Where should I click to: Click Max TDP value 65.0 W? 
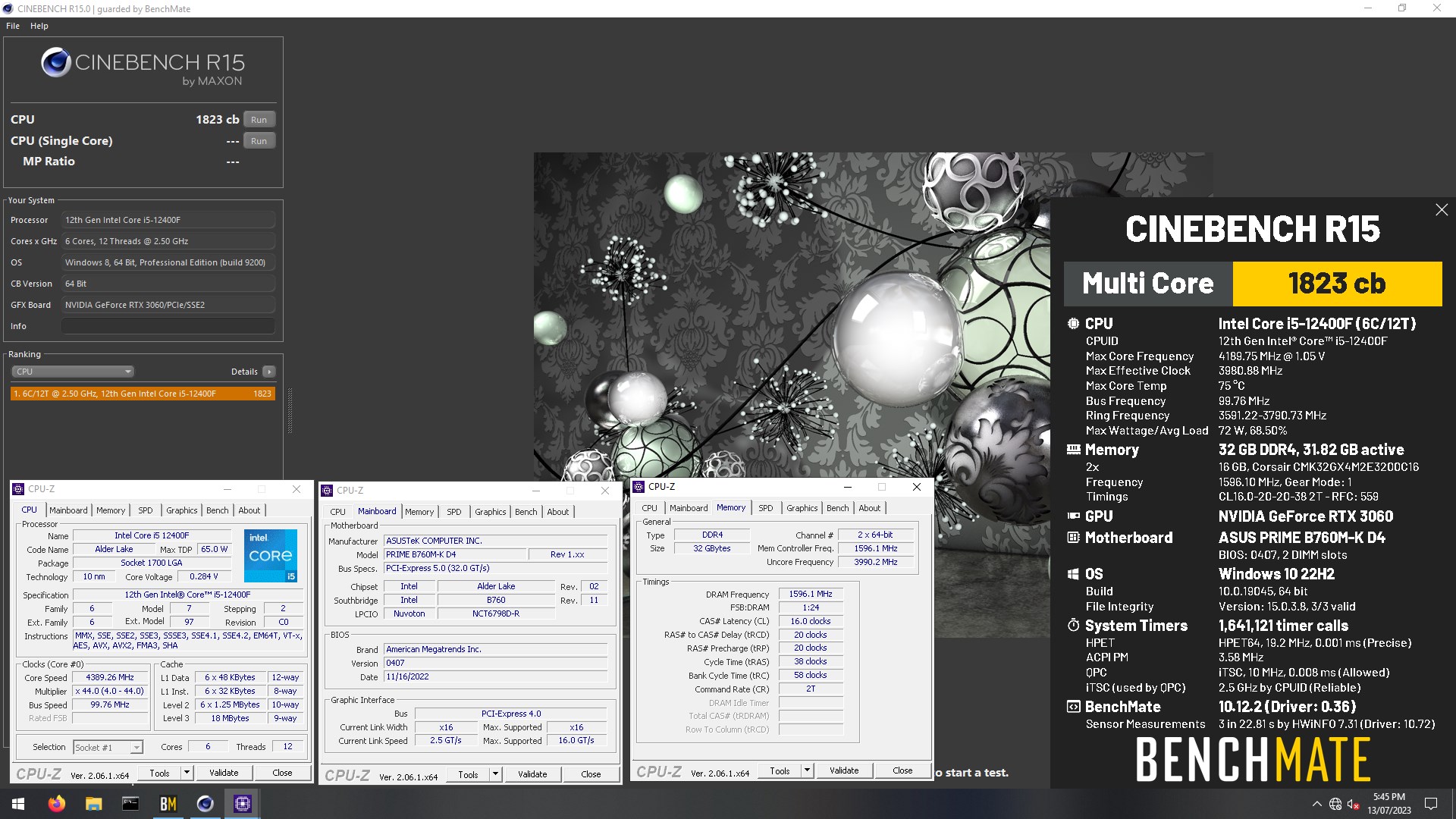coord(215,550)
